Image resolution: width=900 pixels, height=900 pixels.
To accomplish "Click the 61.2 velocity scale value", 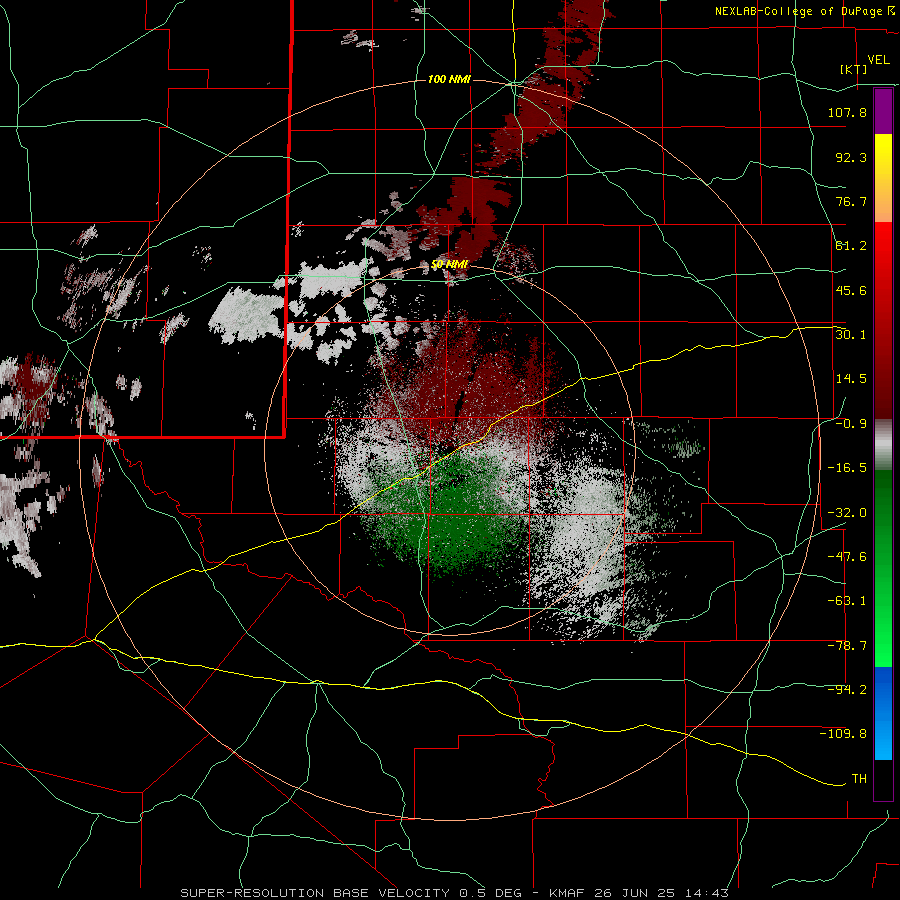I will [851, 246].
